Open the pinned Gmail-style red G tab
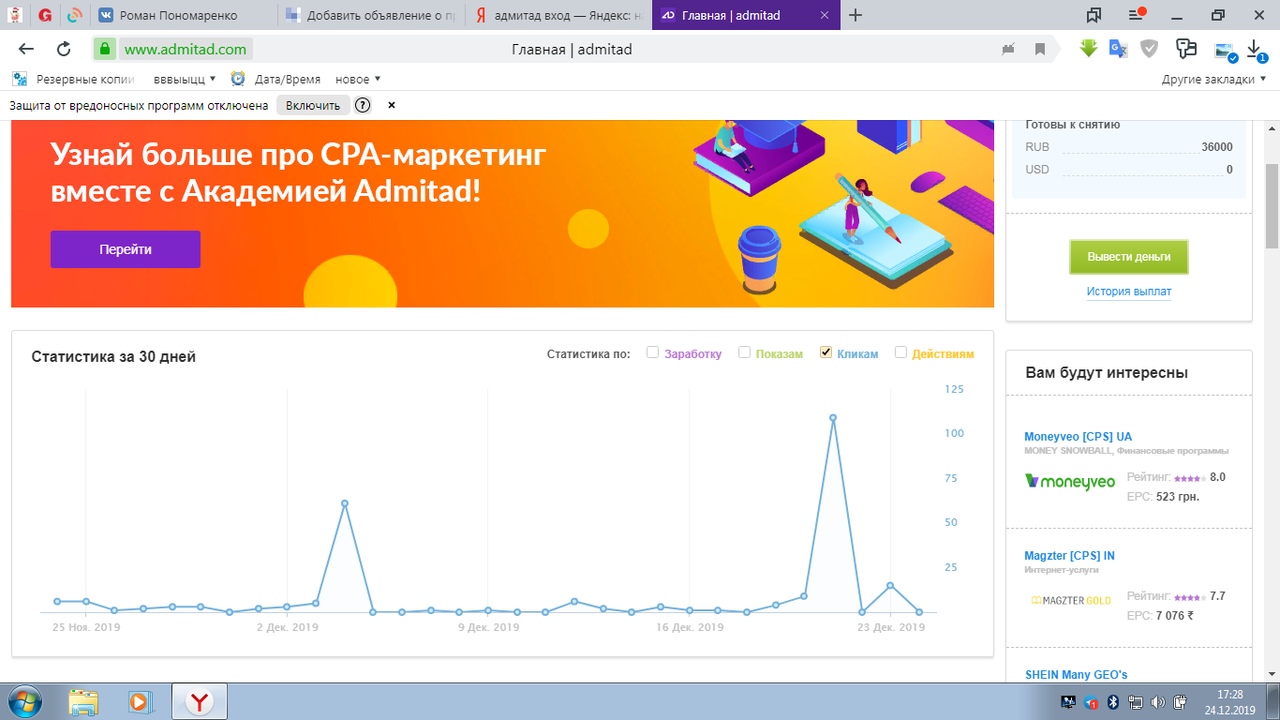The height and width of the screenshot is (720, 1280). point(45,15)
